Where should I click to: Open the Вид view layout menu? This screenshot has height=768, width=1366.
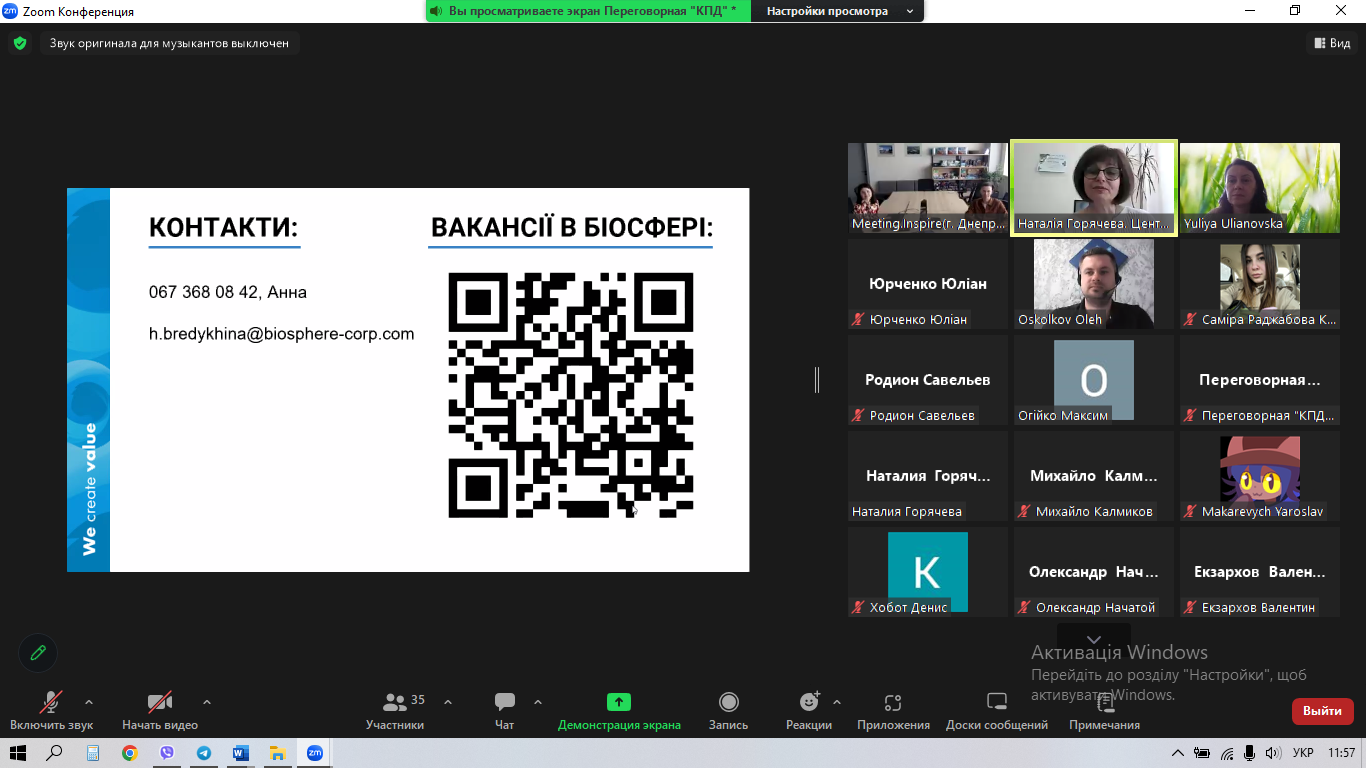pyautogui.click(x=1333, y=43)
